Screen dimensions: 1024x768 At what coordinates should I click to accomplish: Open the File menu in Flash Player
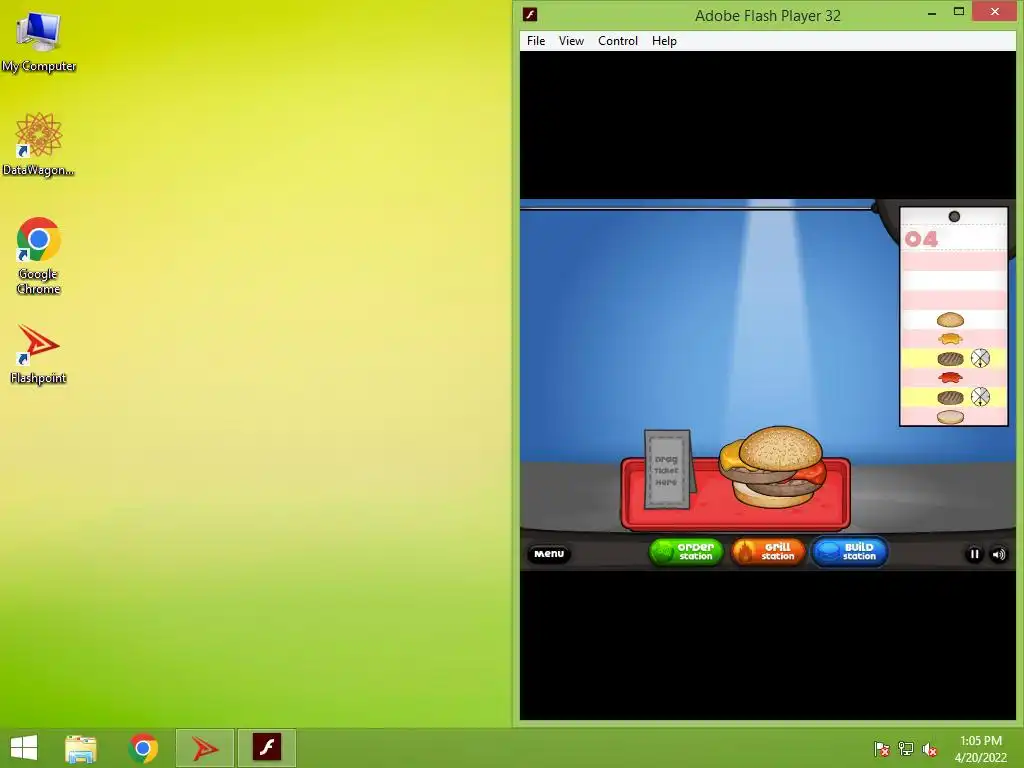[x=536, y=40]
